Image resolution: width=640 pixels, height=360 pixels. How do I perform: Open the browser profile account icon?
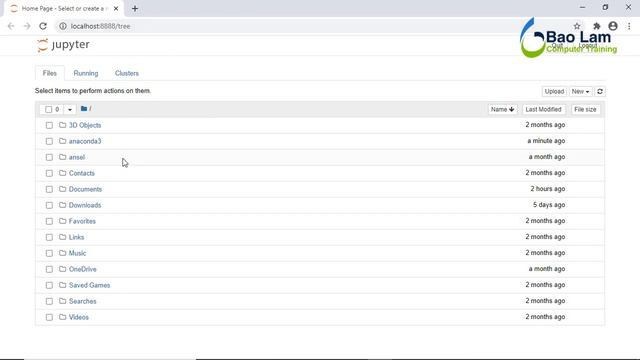(613, 26)
